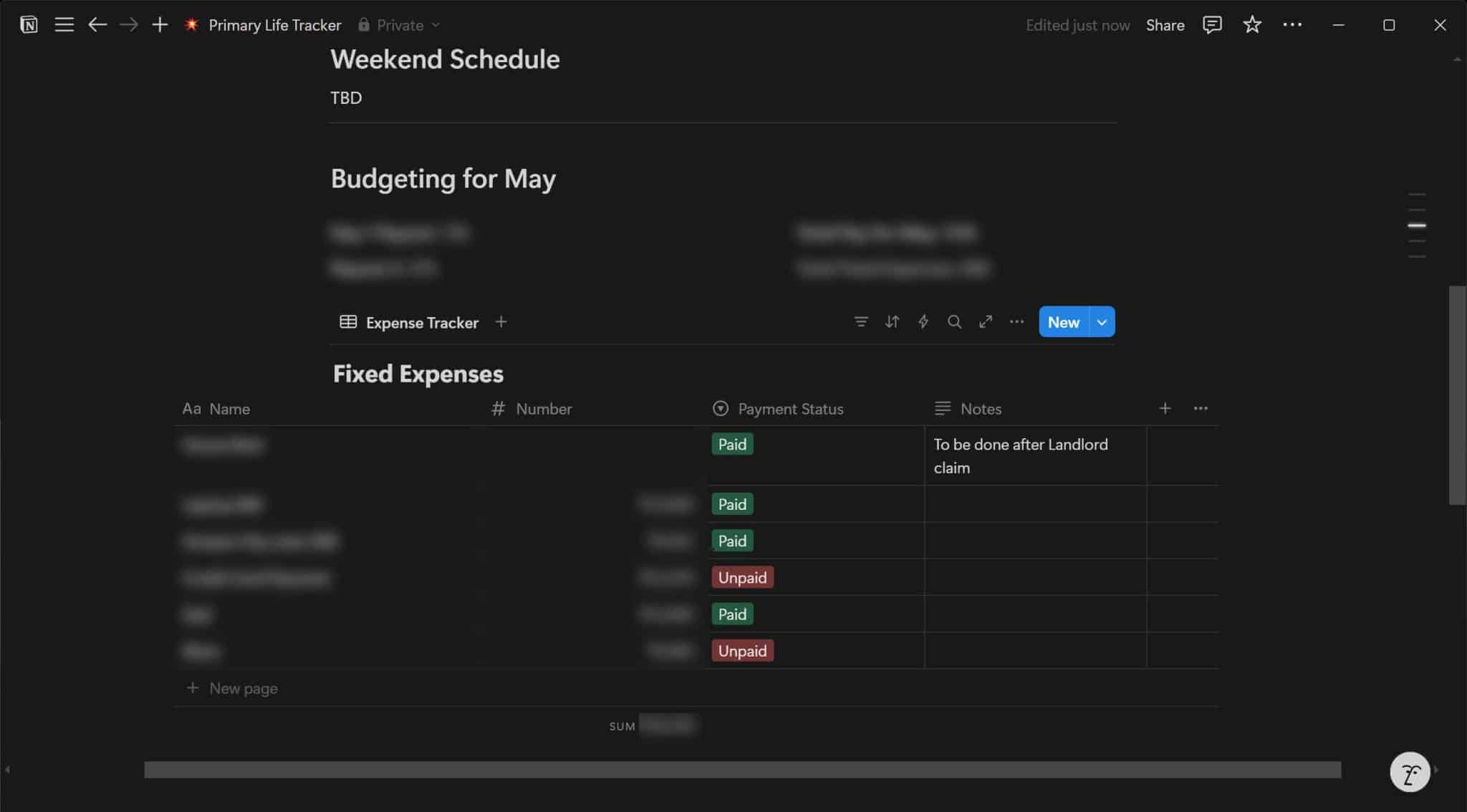Add a new property with the plus icon

coord(1165,408)
